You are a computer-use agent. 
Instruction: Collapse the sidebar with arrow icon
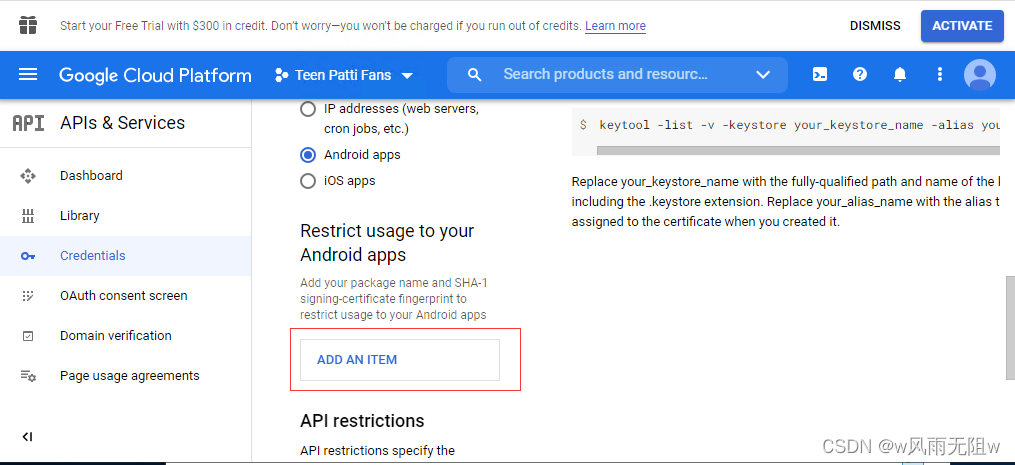[27, 436]
